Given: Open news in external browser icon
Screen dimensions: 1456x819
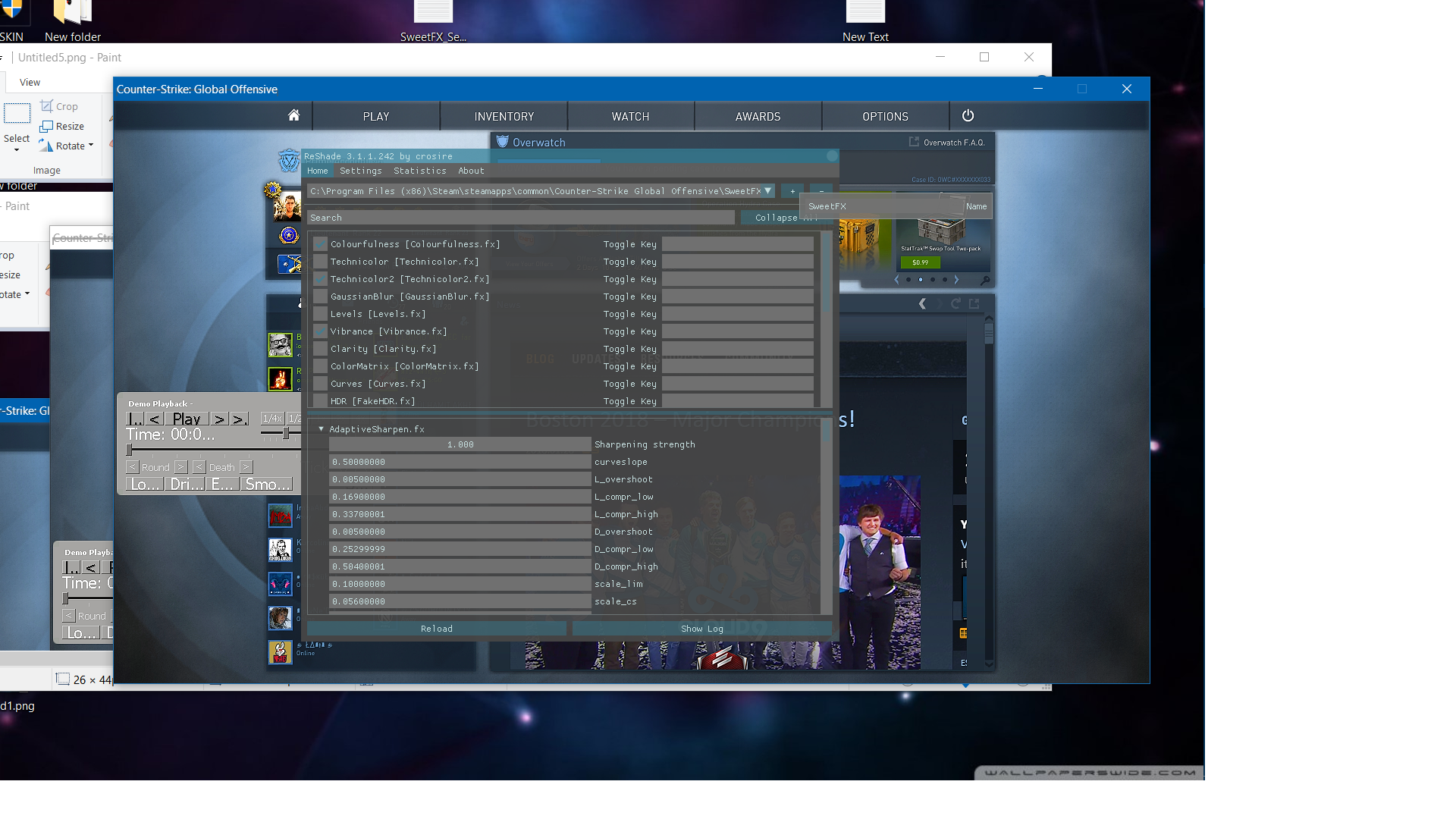Looking at the screenshot, I should 974,303.
